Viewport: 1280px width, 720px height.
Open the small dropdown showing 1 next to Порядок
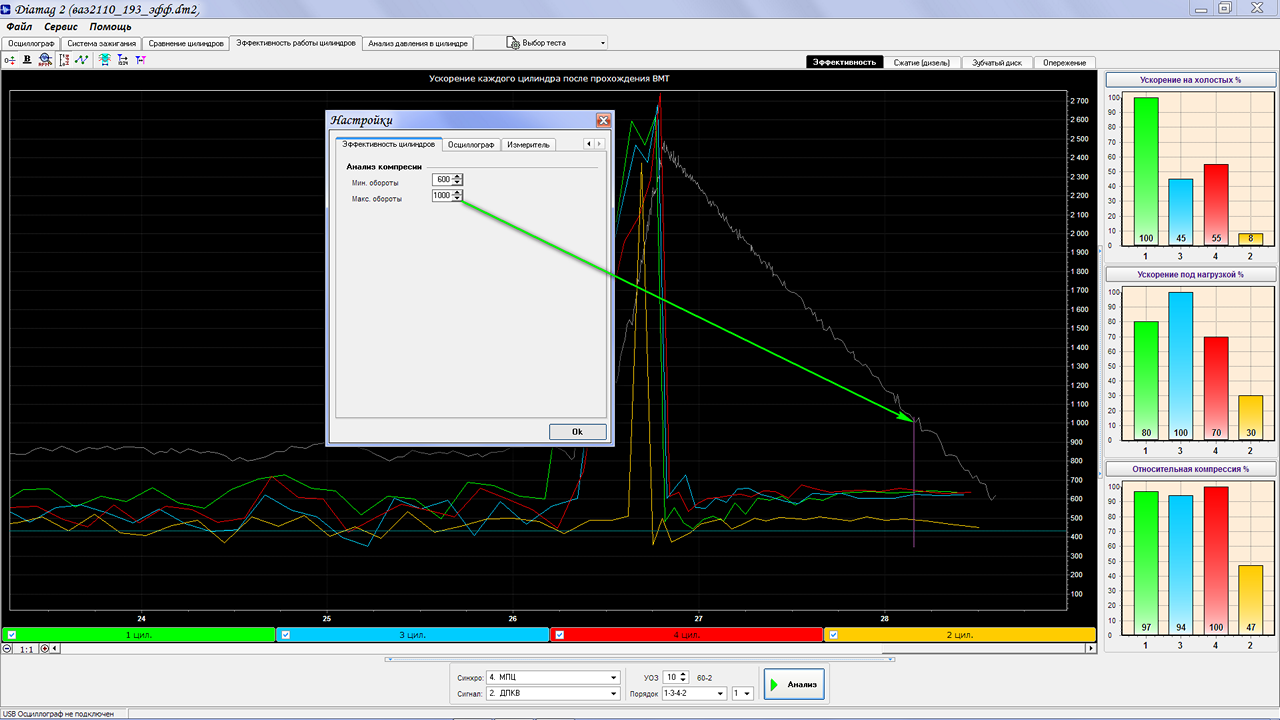tap(742, 693)
